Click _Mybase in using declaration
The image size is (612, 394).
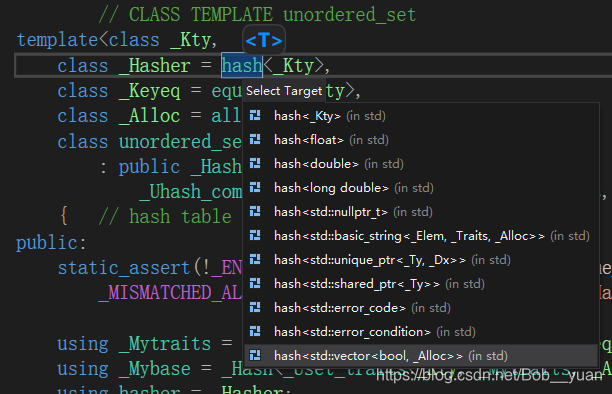[155, 369]
